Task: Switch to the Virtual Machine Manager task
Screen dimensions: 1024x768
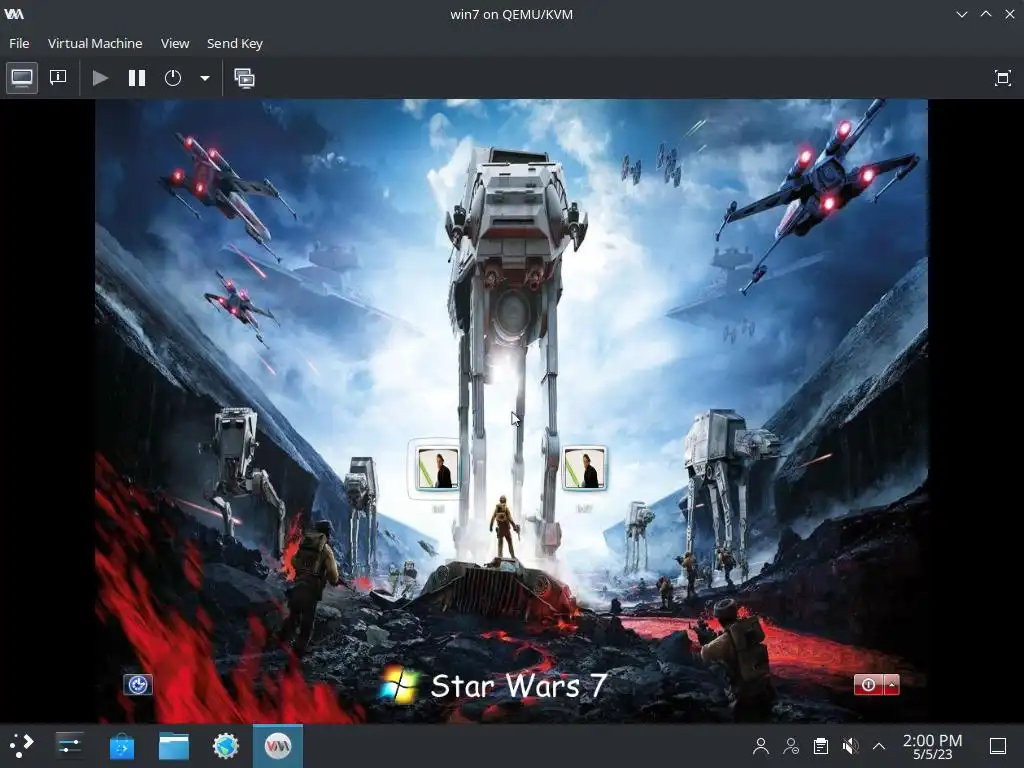Action: coord(278,746)
